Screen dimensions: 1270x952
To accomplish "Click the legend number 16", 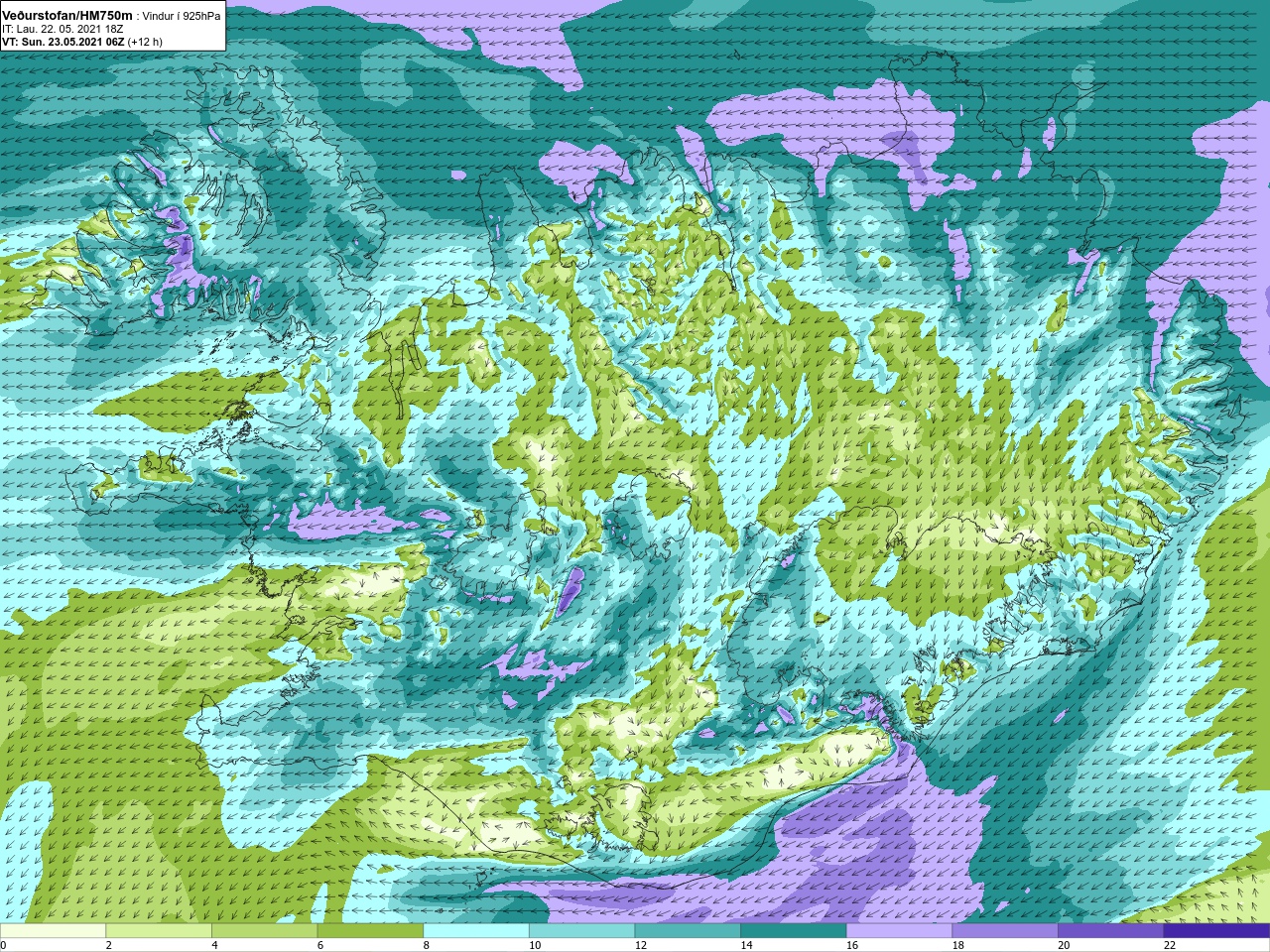I will click(851, 945).
